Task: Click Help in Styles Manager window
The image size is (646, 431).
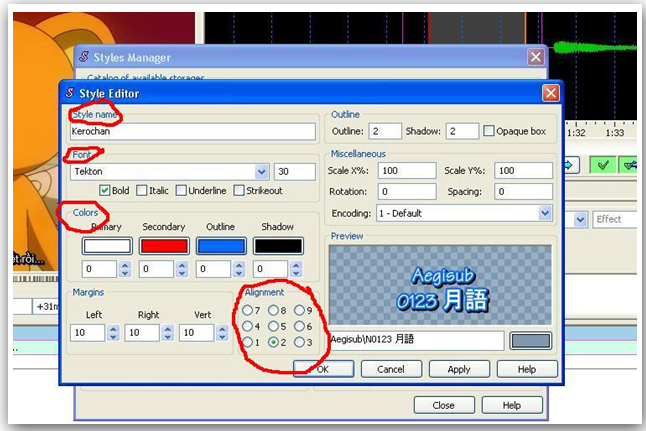Action: coord(512,405)
